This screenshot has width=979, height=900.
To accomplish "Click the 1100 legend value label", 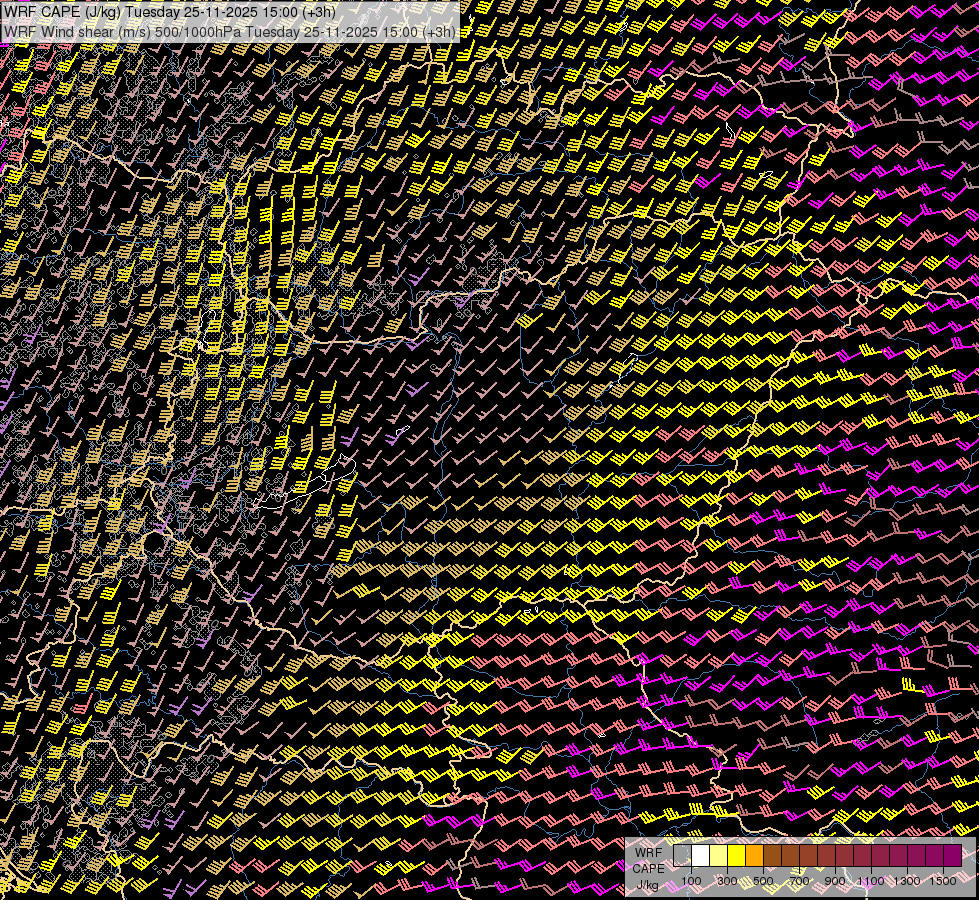I will click(x=870, y=881).
